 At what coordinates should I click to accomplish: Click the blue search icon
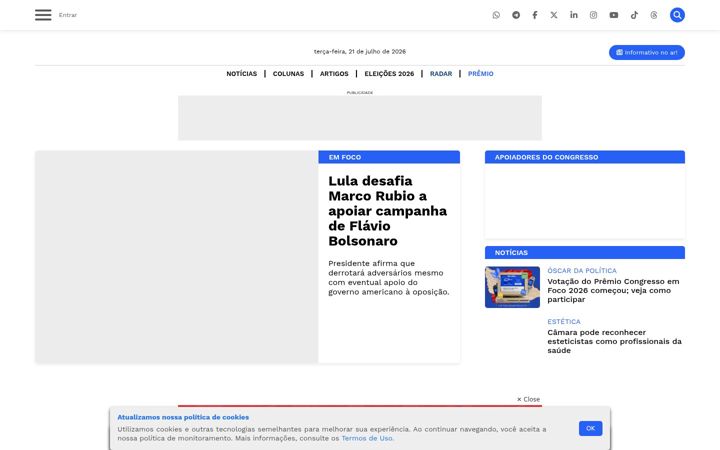click(x=677, y=15)
